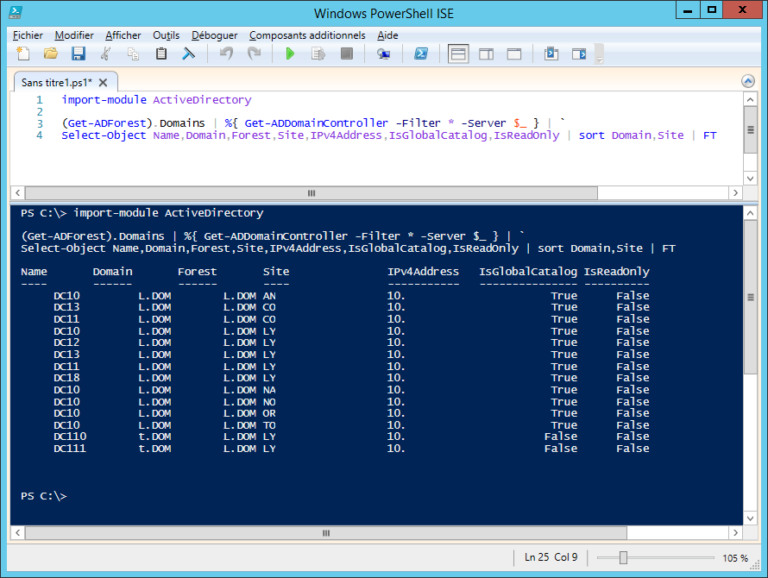Click the 105 % zoom value
This screenshot has width=768, height=578.
click(735, 558)
